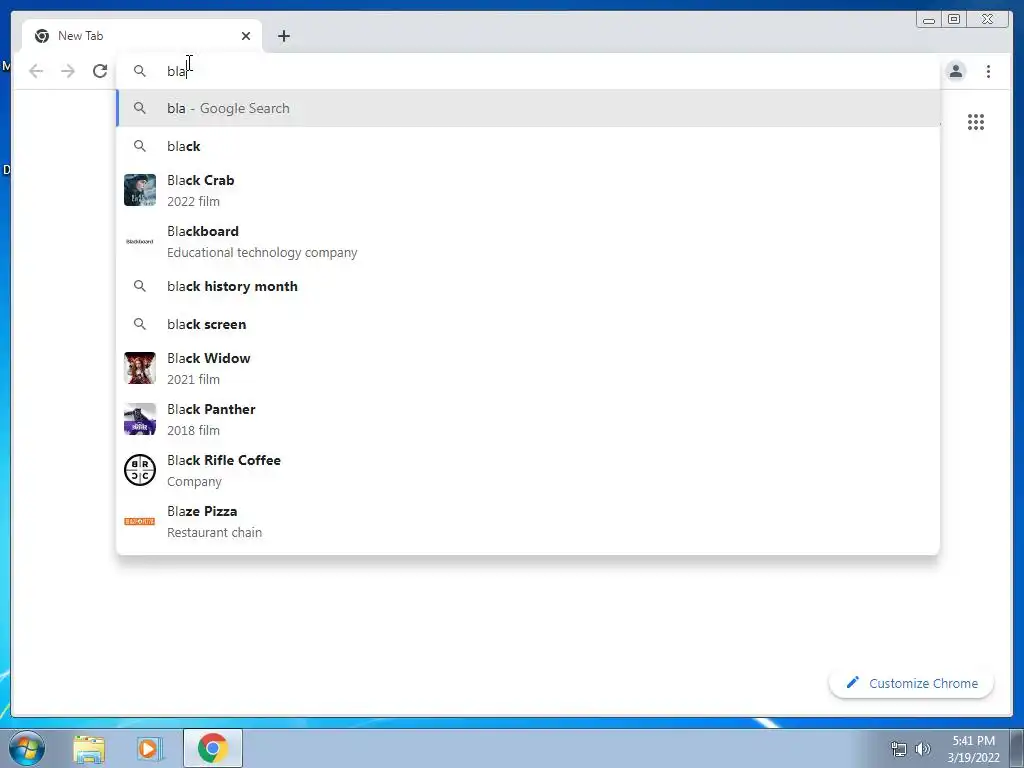
Task: Click the Blackboard company logo icon
Action: point(140,242)
